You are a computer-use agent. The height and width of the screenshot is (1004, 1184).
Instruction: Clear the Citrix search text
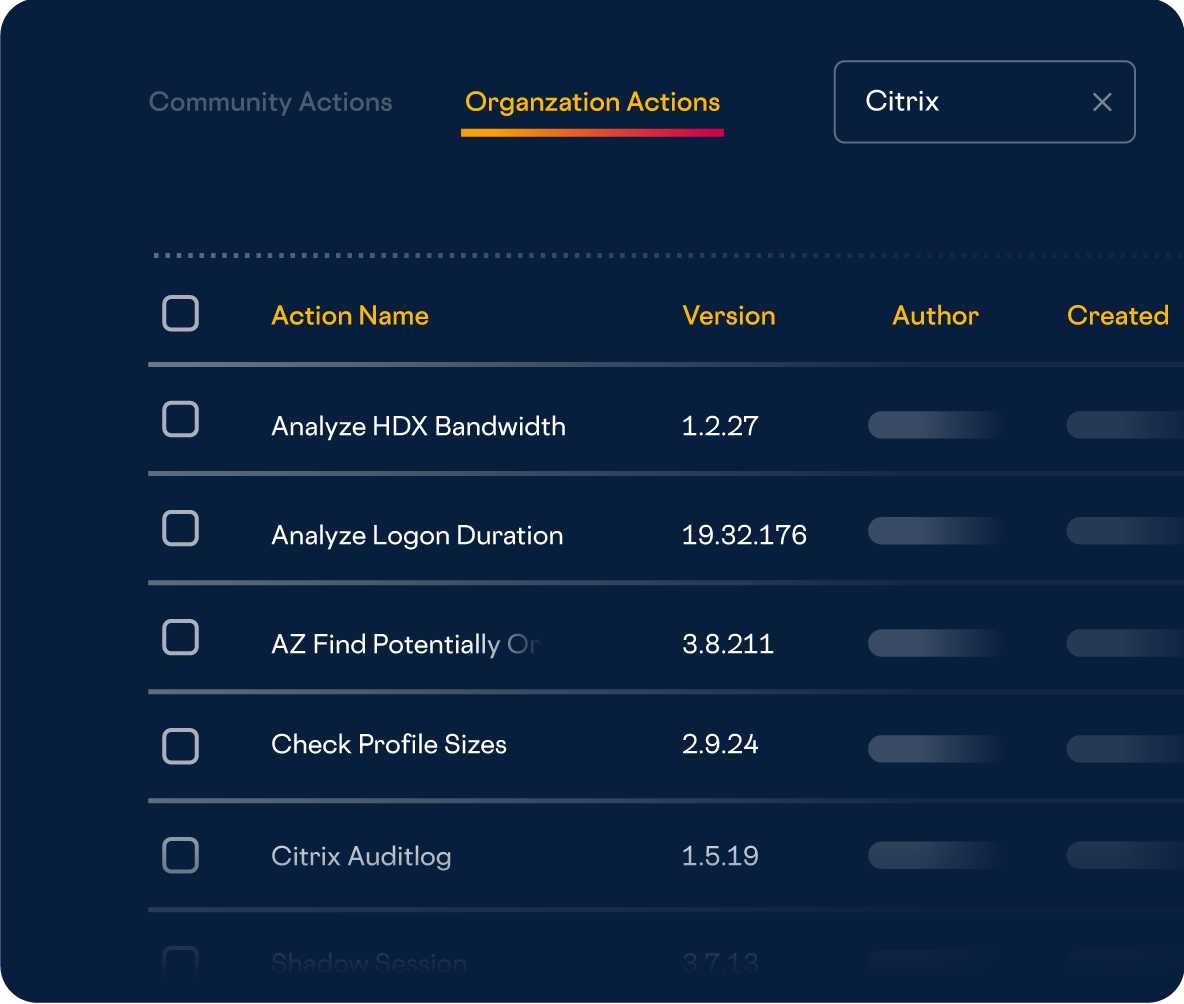(x=1102, y=102)
